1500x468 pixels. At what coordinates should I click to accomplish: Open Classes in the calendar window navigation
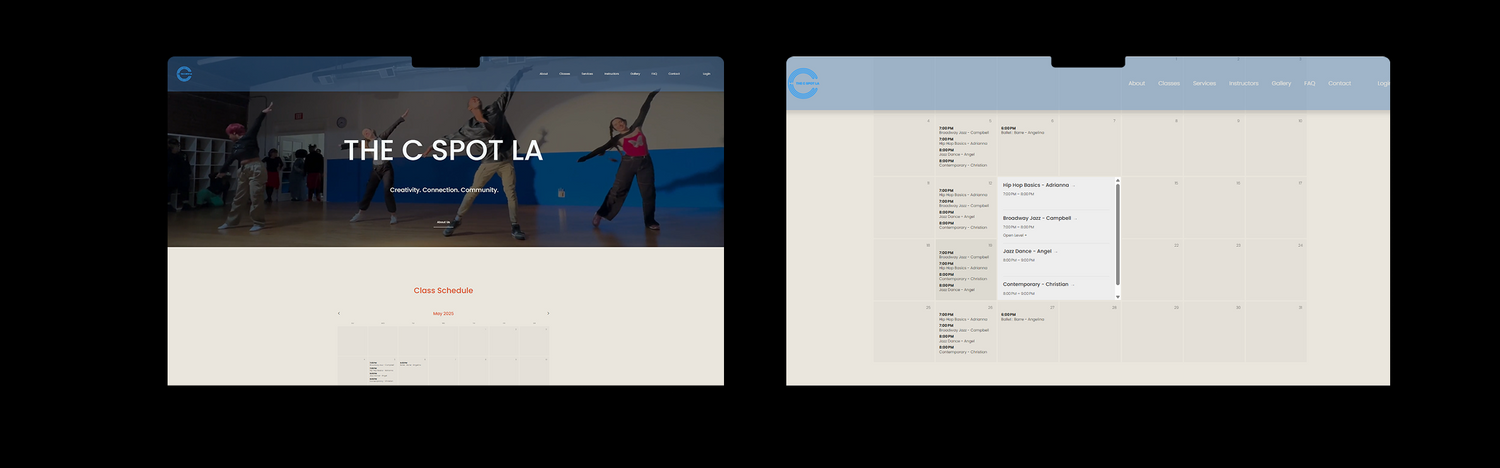click(x=1169, y=84)
